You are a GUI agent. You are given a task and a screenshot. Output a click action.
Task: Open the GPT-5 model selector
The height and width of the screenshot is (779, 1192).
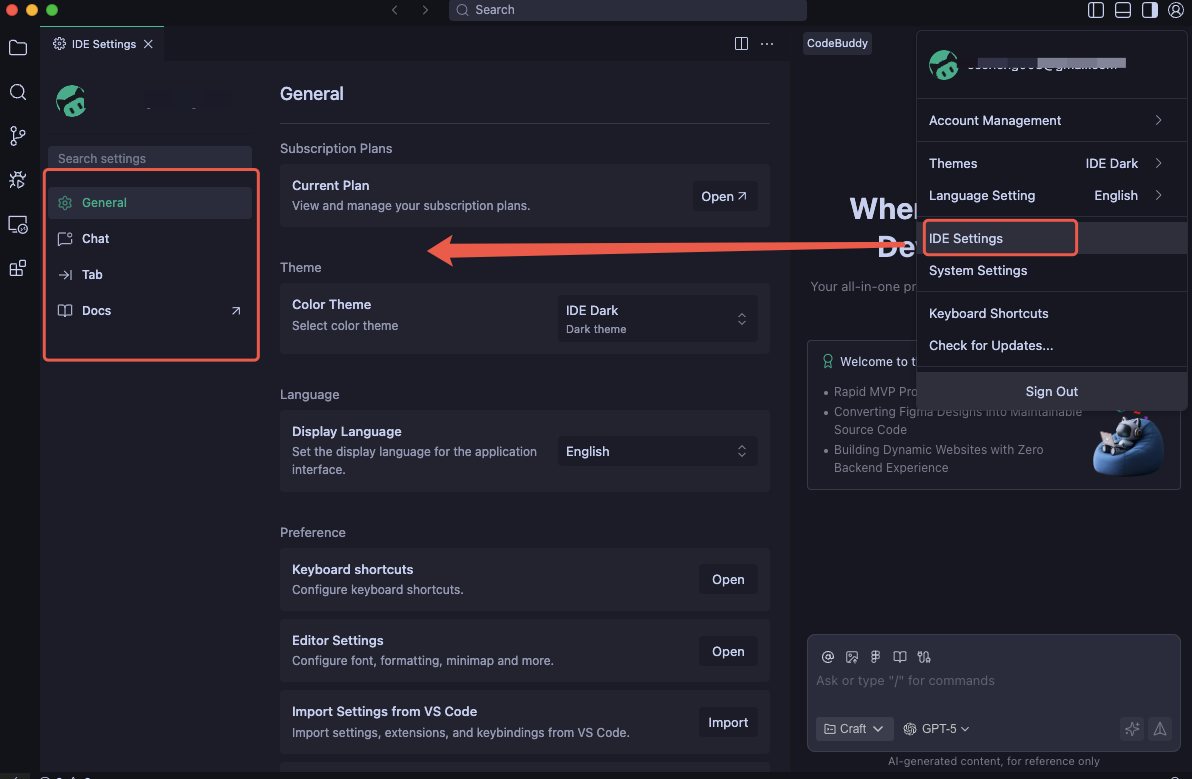click(x=936, y=728)
